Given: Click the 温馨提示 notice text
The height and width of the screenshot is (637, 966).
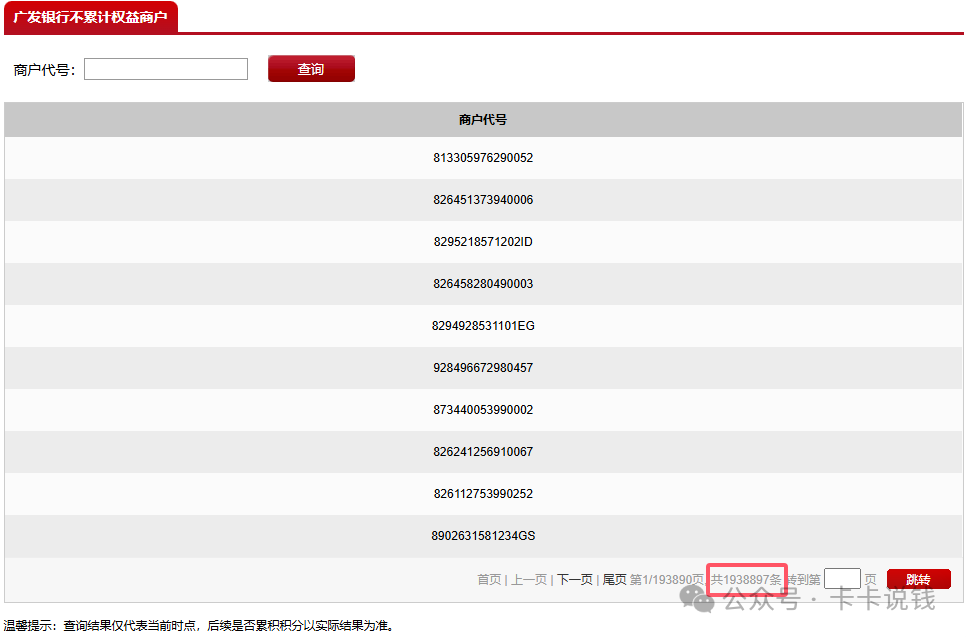Looking at the screenshot, I should [199, 626].
